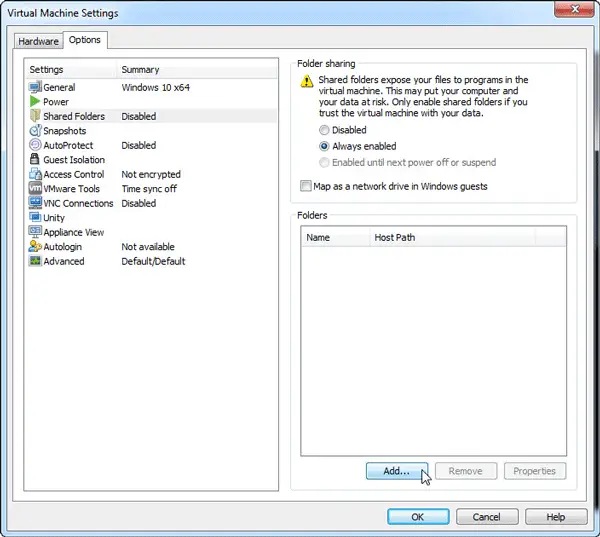Select the Autologin row label
The width and height of the screenshot is (600, 537).
pos(62,247)
